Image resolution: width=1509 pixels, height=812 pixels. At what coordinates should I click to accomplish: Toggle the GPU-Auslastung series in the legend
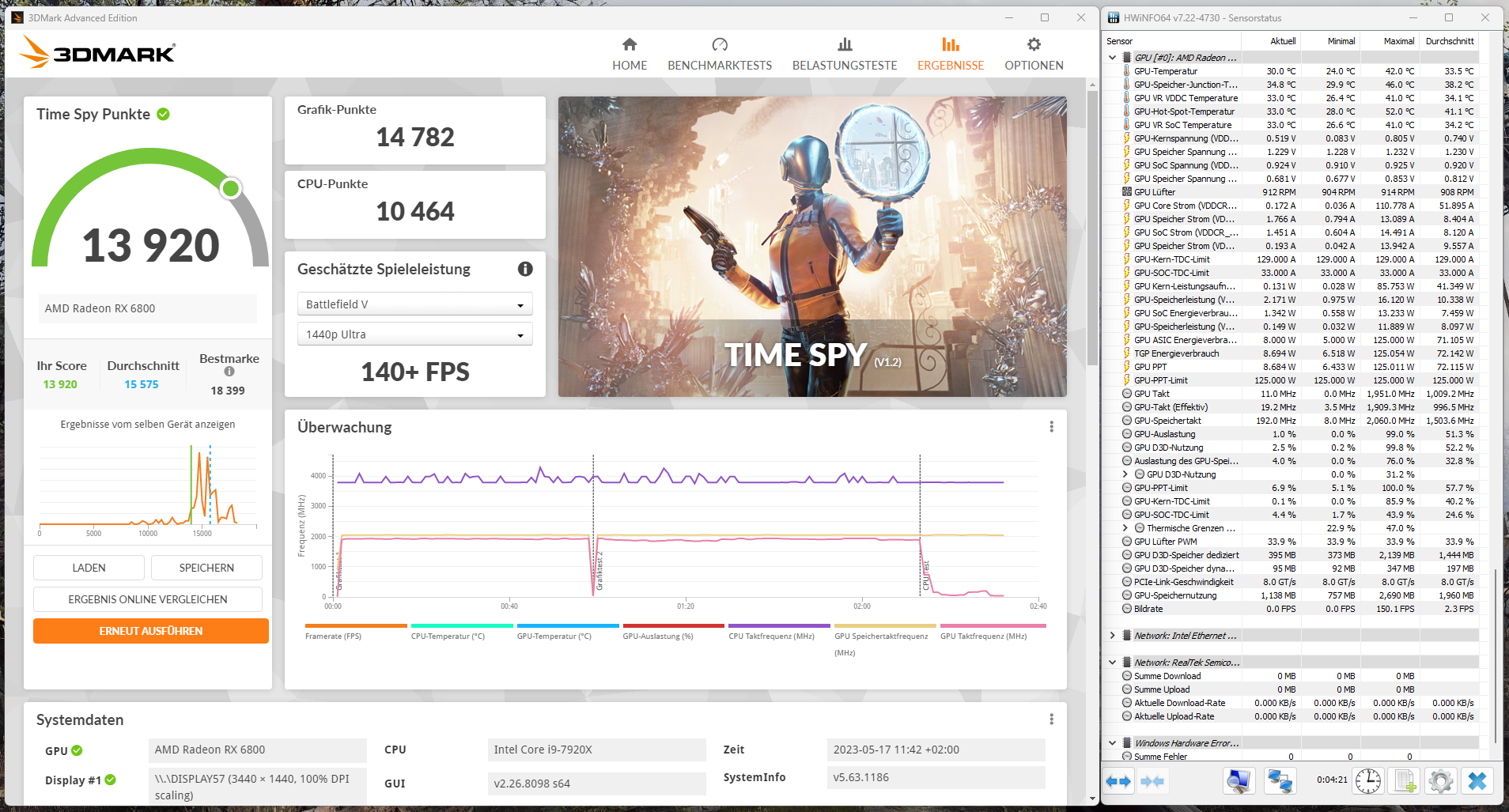pos(674,631)
